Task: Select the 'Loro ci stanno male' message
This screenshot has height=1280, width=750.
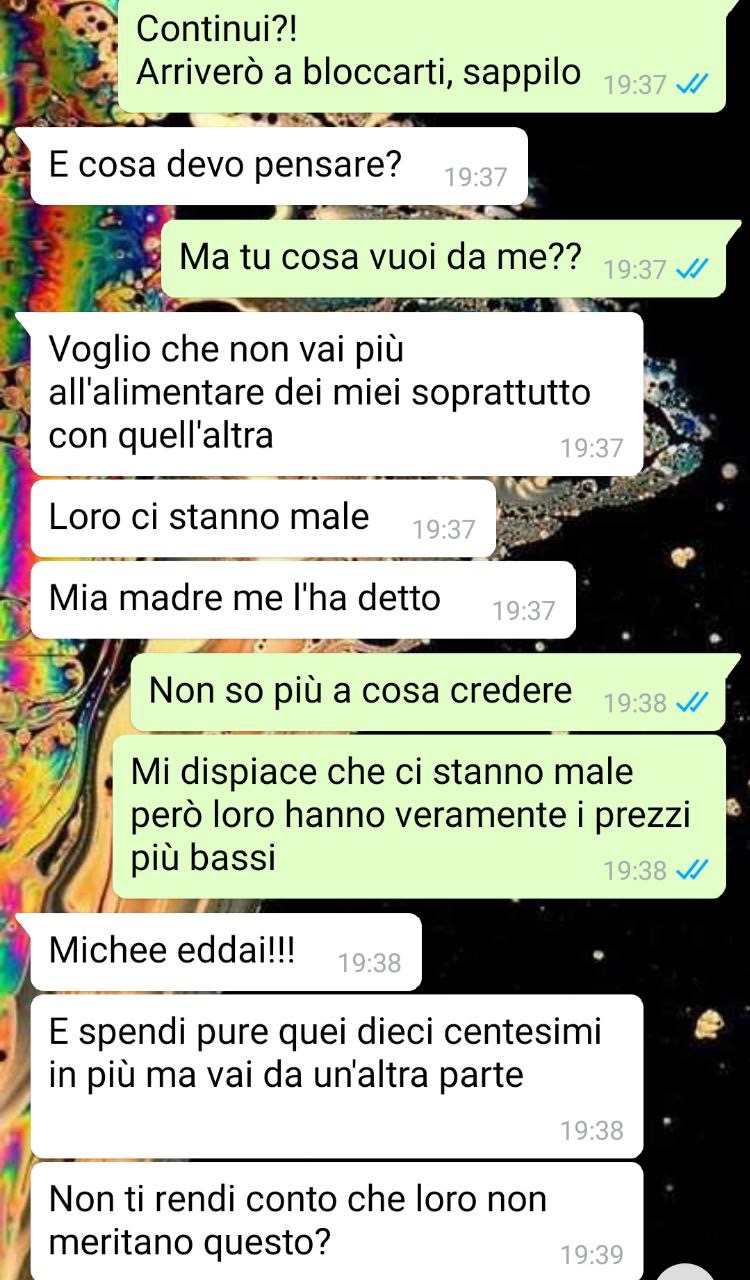Action: click(x=263, y=518)
